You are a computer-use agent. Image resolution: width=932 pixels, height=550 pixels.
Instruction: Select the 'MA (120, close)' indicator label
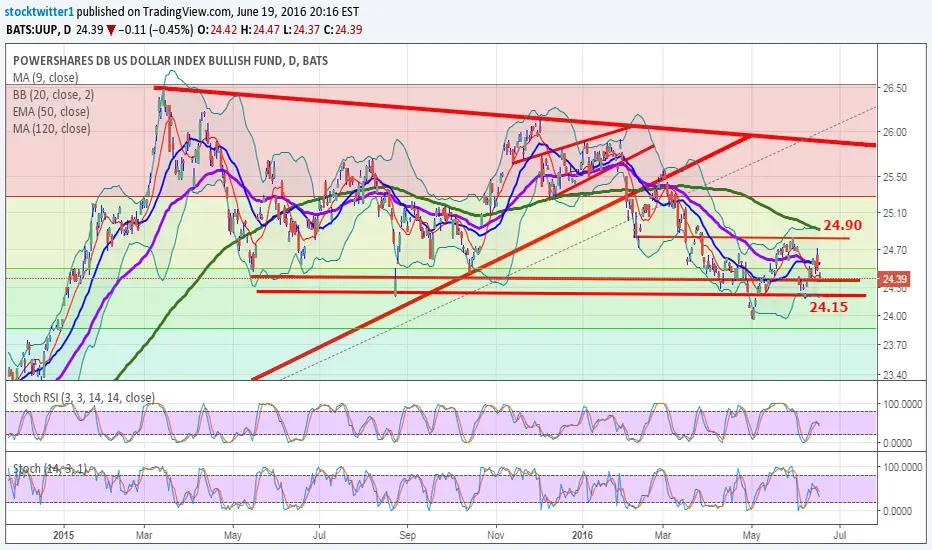pyautogui.click(x=52, y=129)
